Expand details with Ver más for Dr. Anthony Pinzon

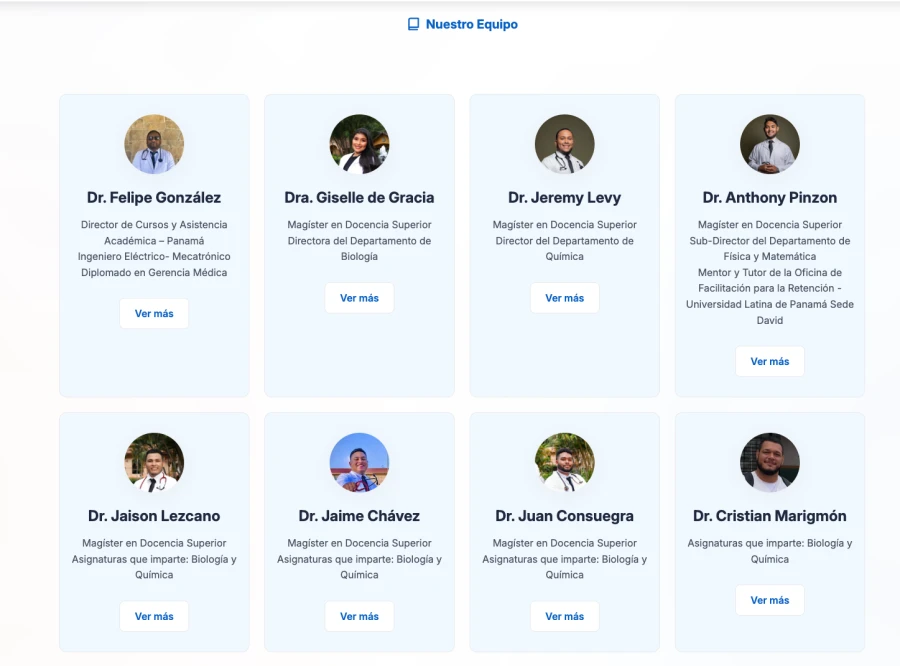[x=769, y=362]
